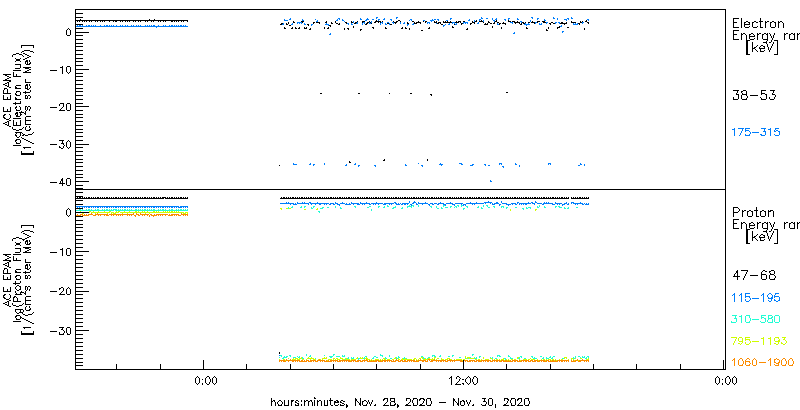Click the -40 tick label on electron plot

[61, 182]
